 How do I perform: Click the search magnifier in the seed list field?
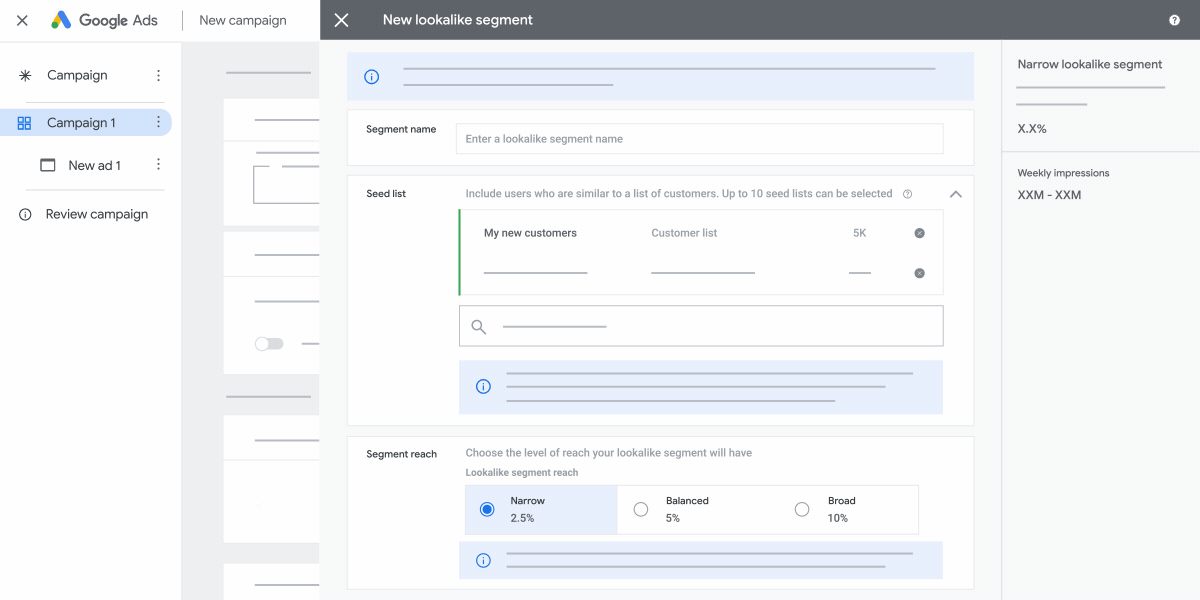pos(478,326)
